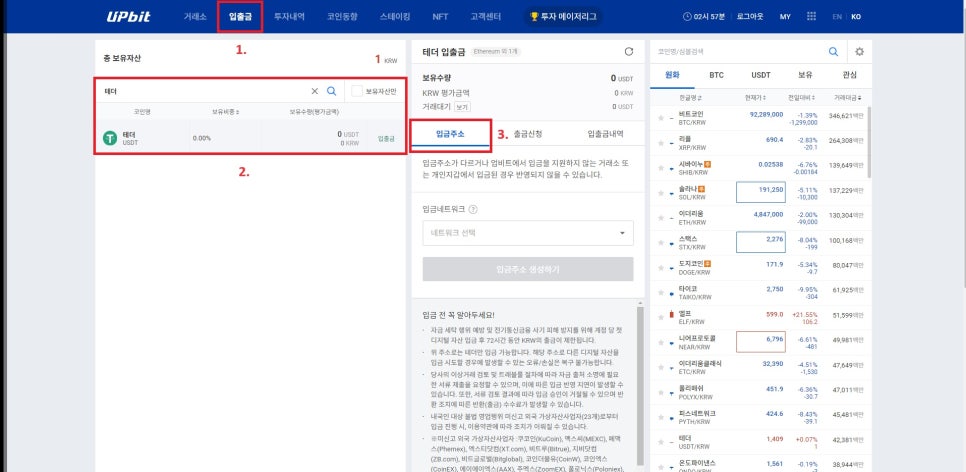Click the coin list search magnifier
This screenshot has width=966, height=472.
coord(834,52)
